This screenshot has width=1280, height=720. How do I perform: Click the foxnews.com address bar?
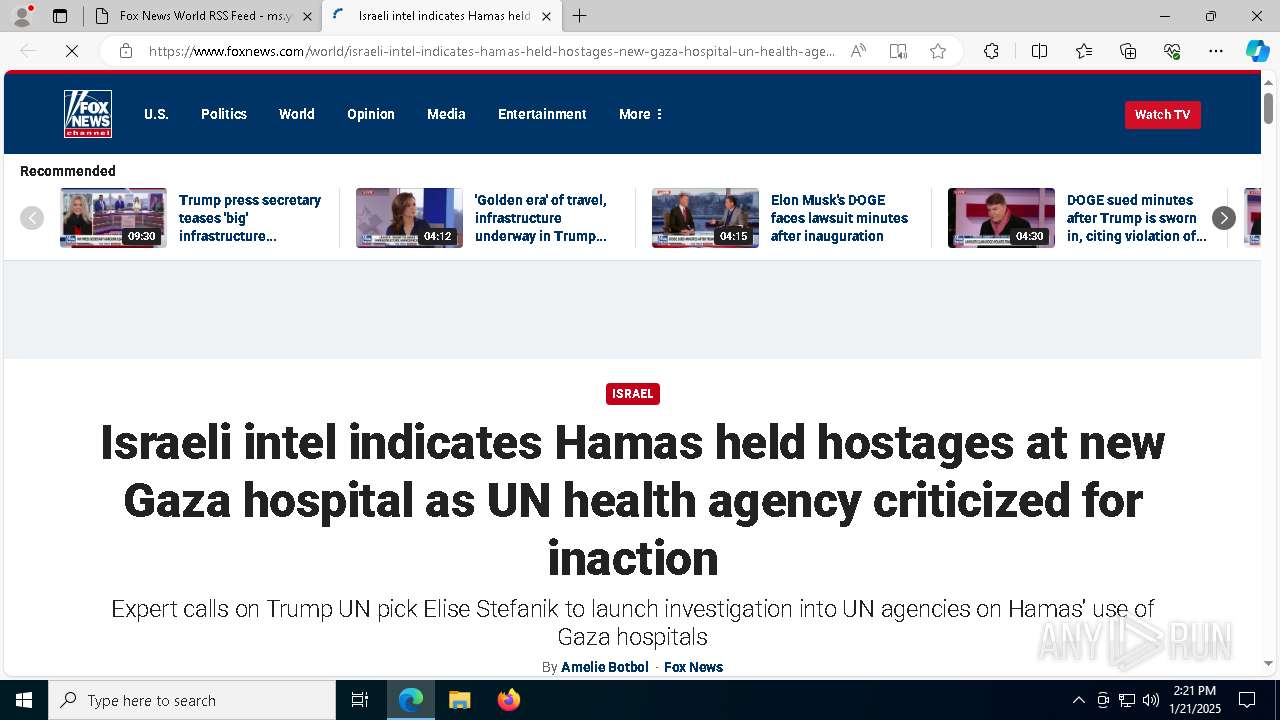click(x=492, y=51)
